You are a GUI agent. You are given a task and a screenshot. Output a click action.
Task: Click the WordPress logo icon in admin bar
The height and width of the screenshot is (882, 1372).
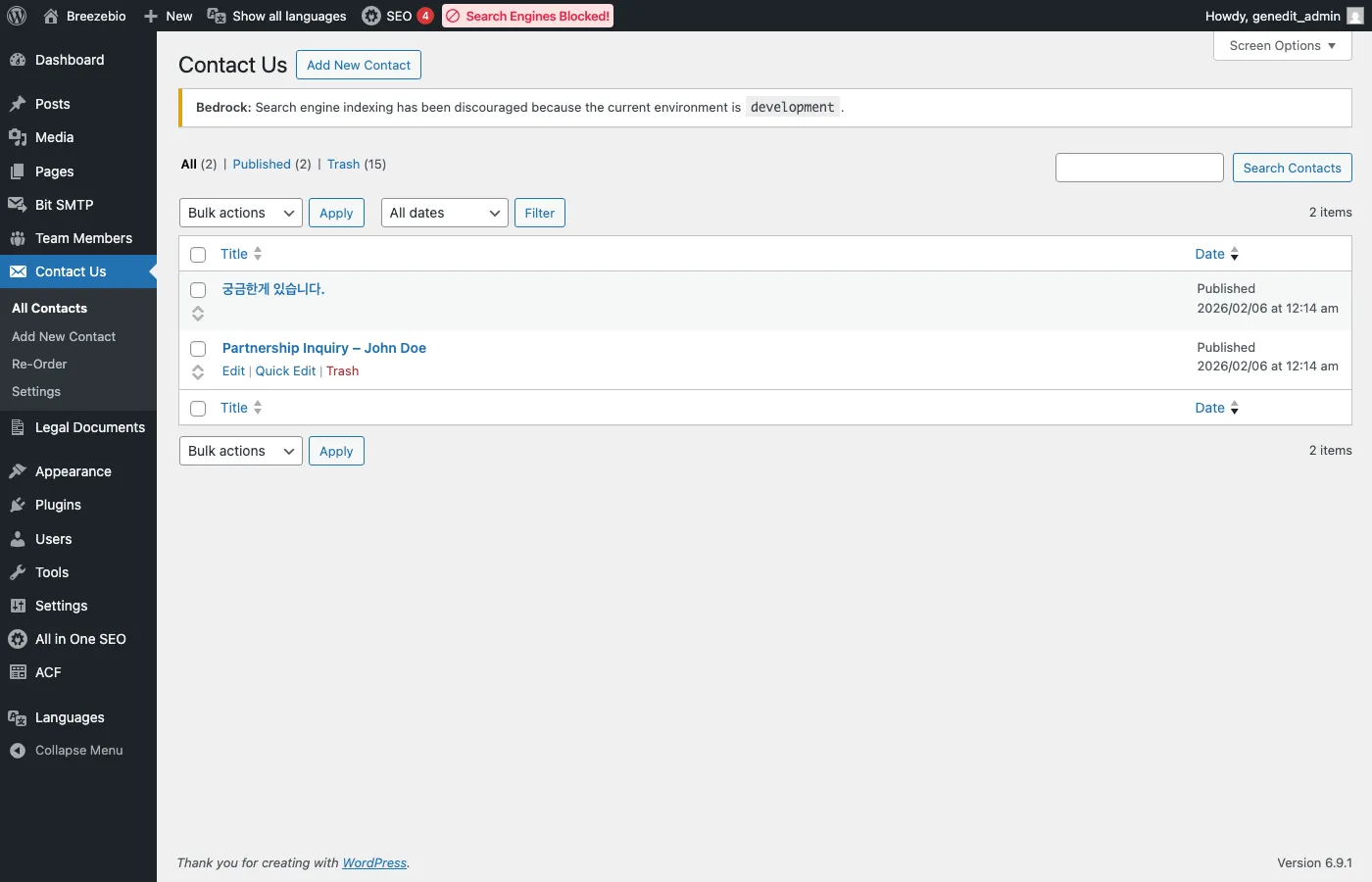(x=17, y=16)
